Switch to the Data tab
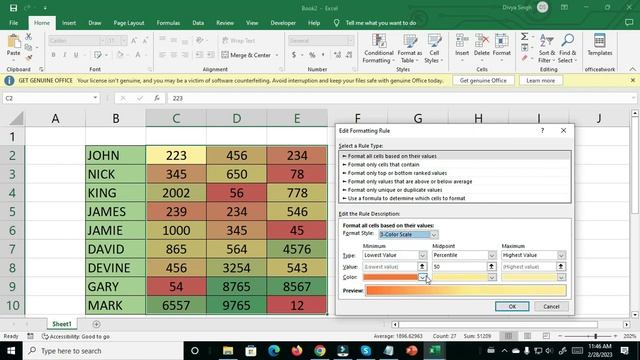Image resolution: width=640 pixels, height=360 pixels. click(x=198, y=23)
